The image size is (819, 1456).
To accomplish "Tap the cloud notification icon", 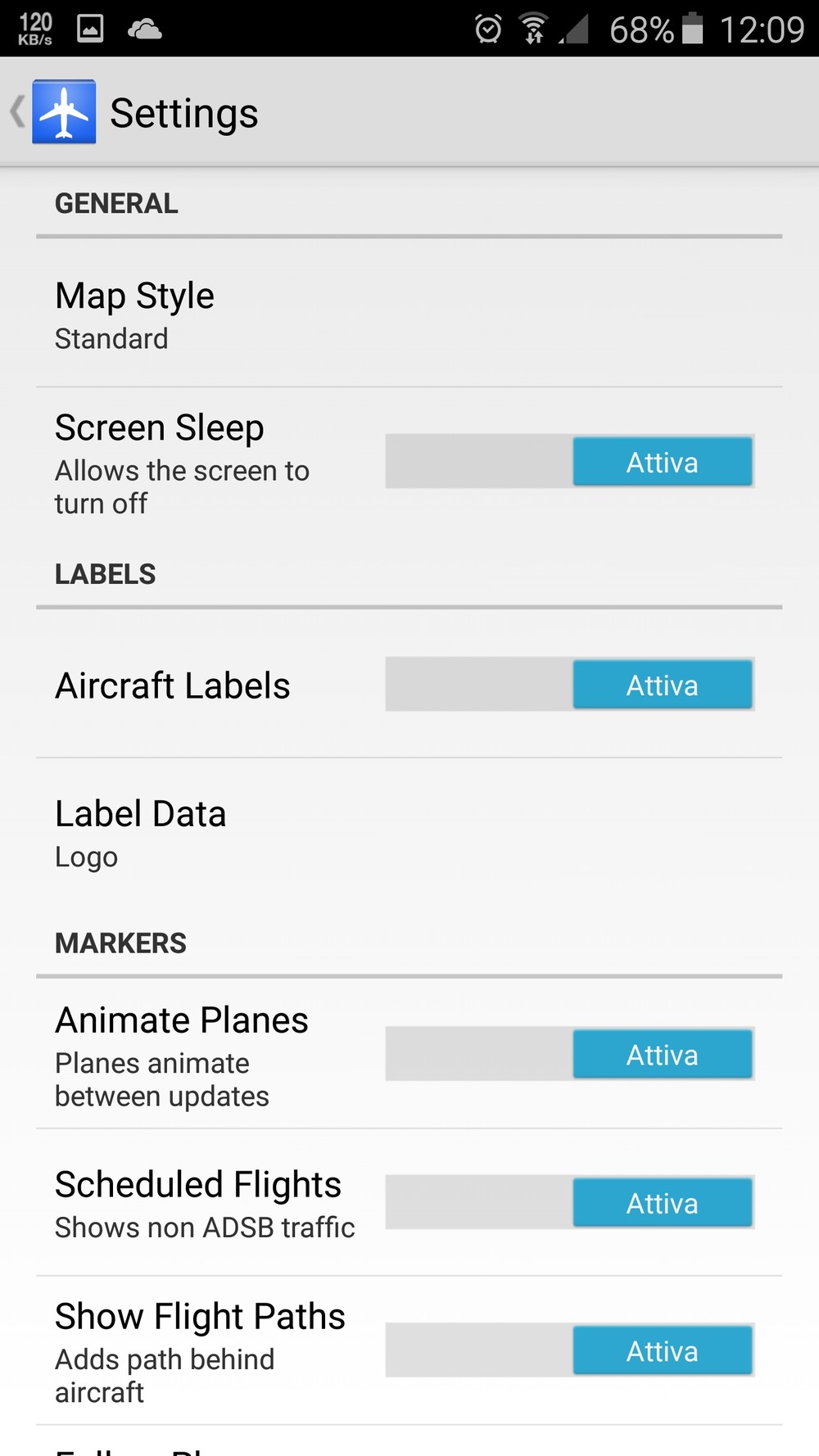I will point(145,29).
